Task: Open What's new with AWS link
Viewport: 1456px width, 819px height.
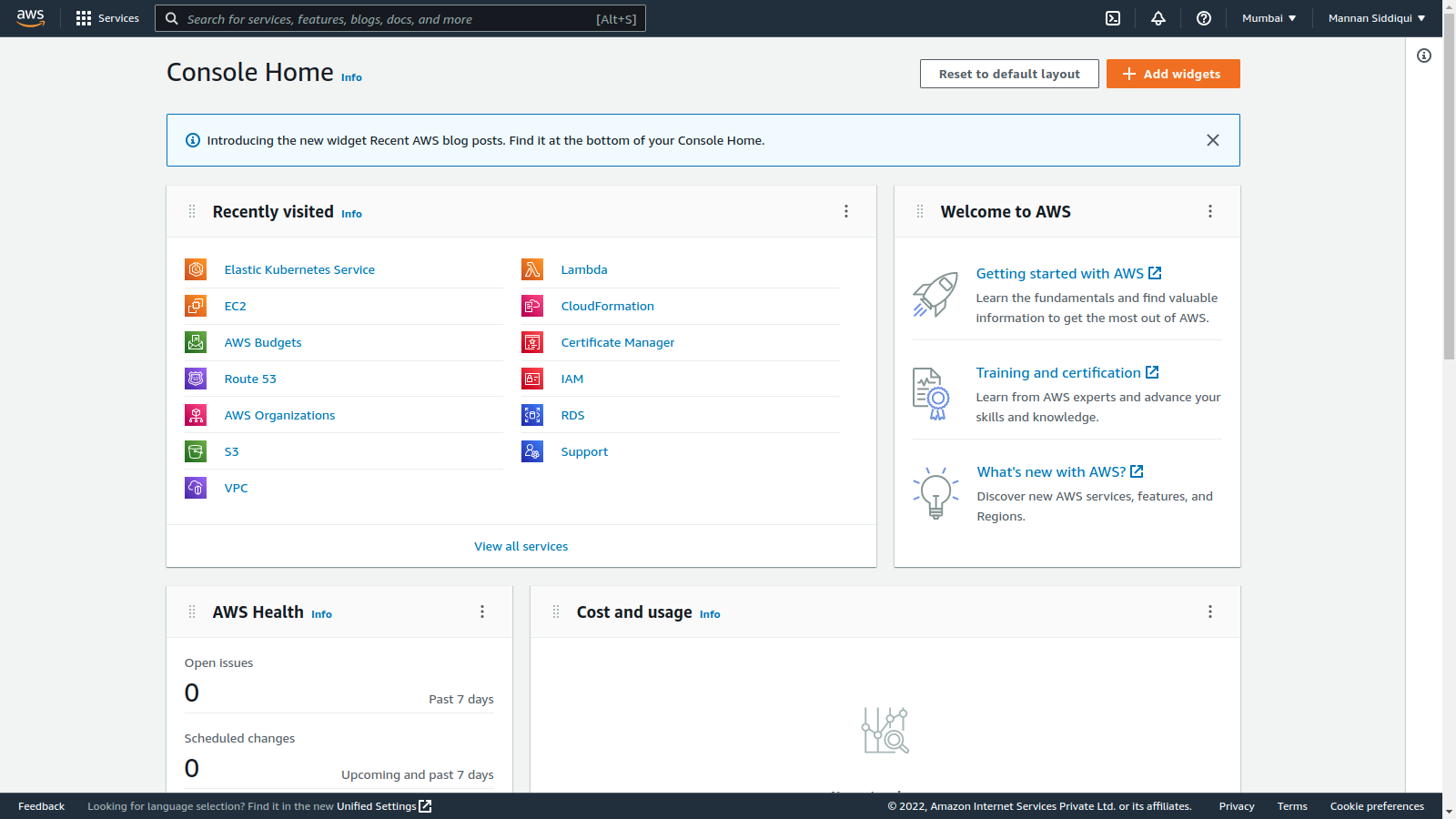Action: coord(1060,471)
